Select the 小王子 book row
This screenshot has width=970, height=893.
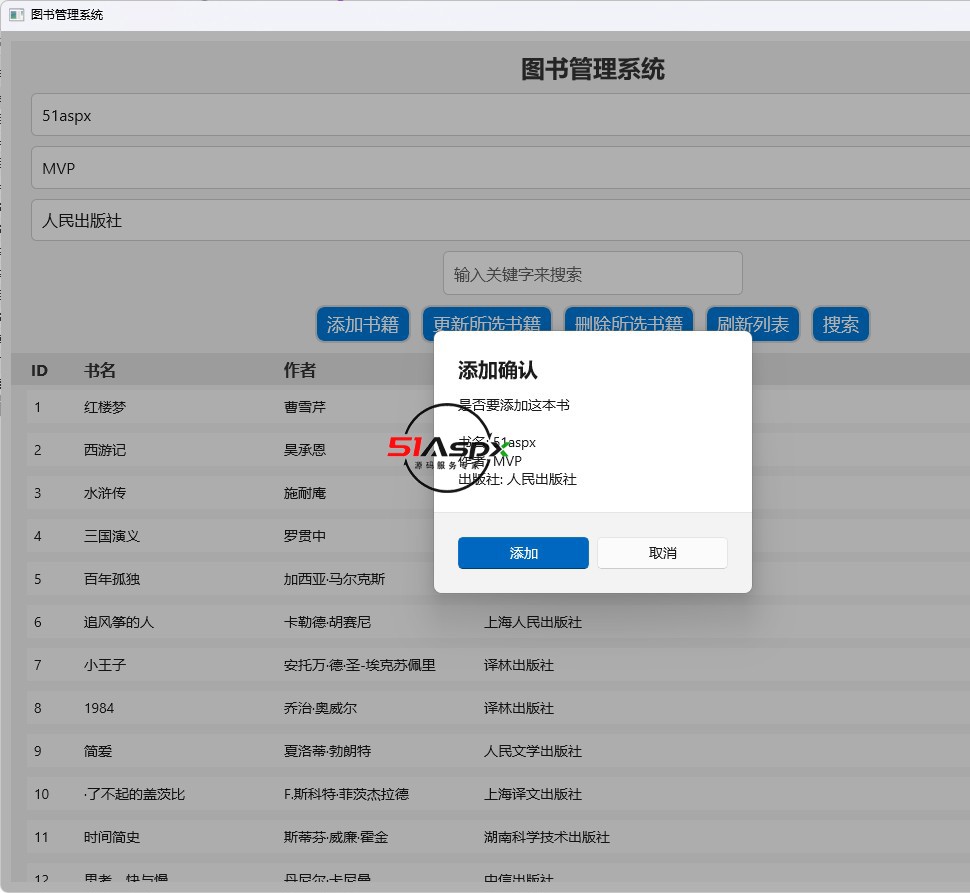(x=105, y=665)
